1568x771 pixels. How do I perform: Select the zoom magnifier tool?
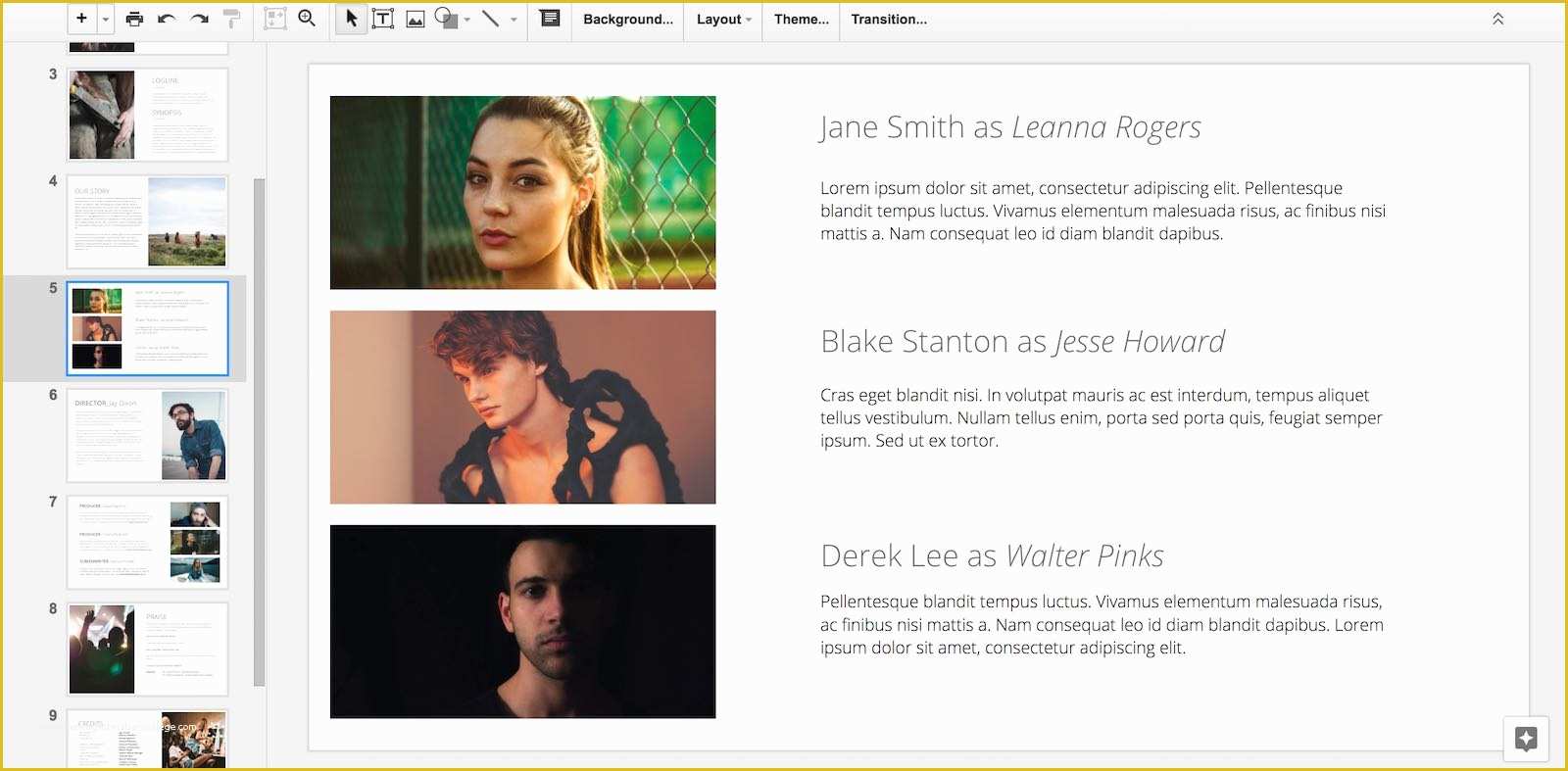tap(307, 19)
